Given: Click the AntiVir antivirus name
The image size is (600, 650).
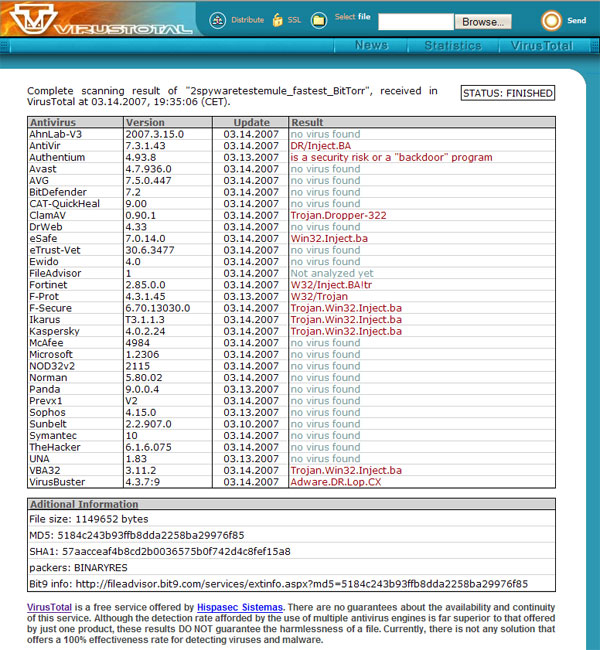Looking at the screenshot, I should [x=45, y=146].
